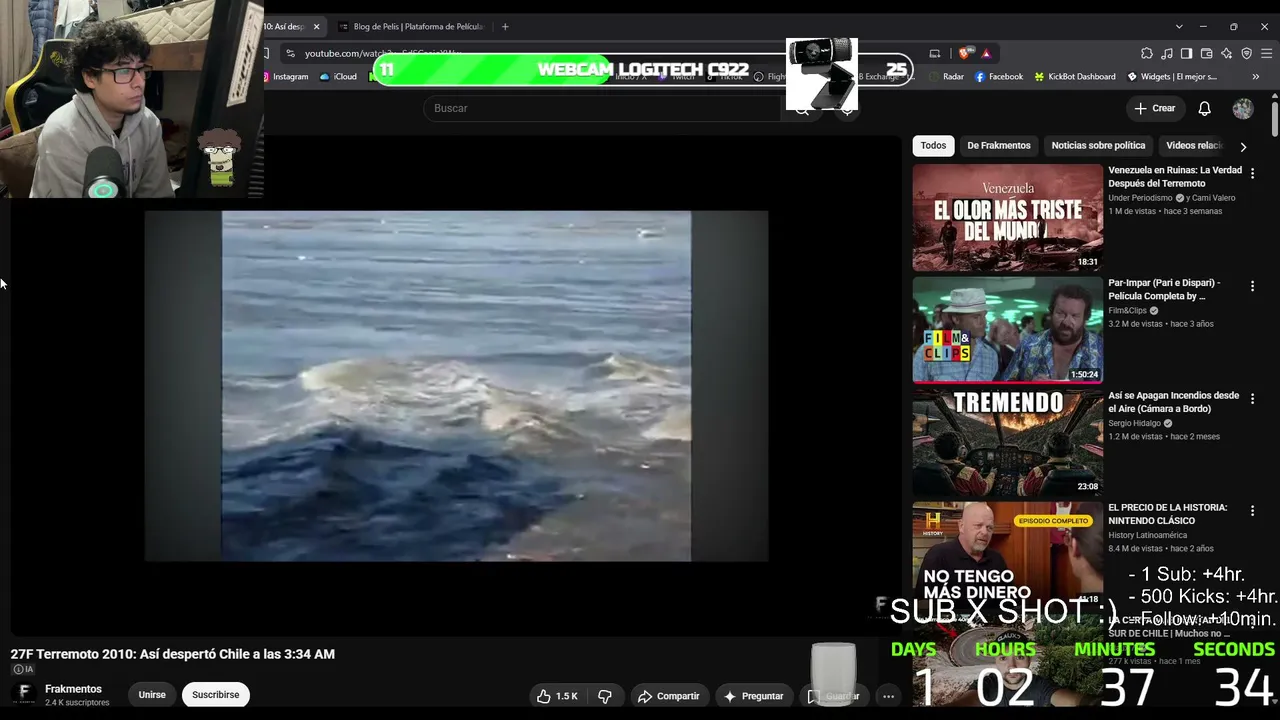Open the Facebook bookmark
Viewport: 1280px width, 720px height.
pos(999,76)
